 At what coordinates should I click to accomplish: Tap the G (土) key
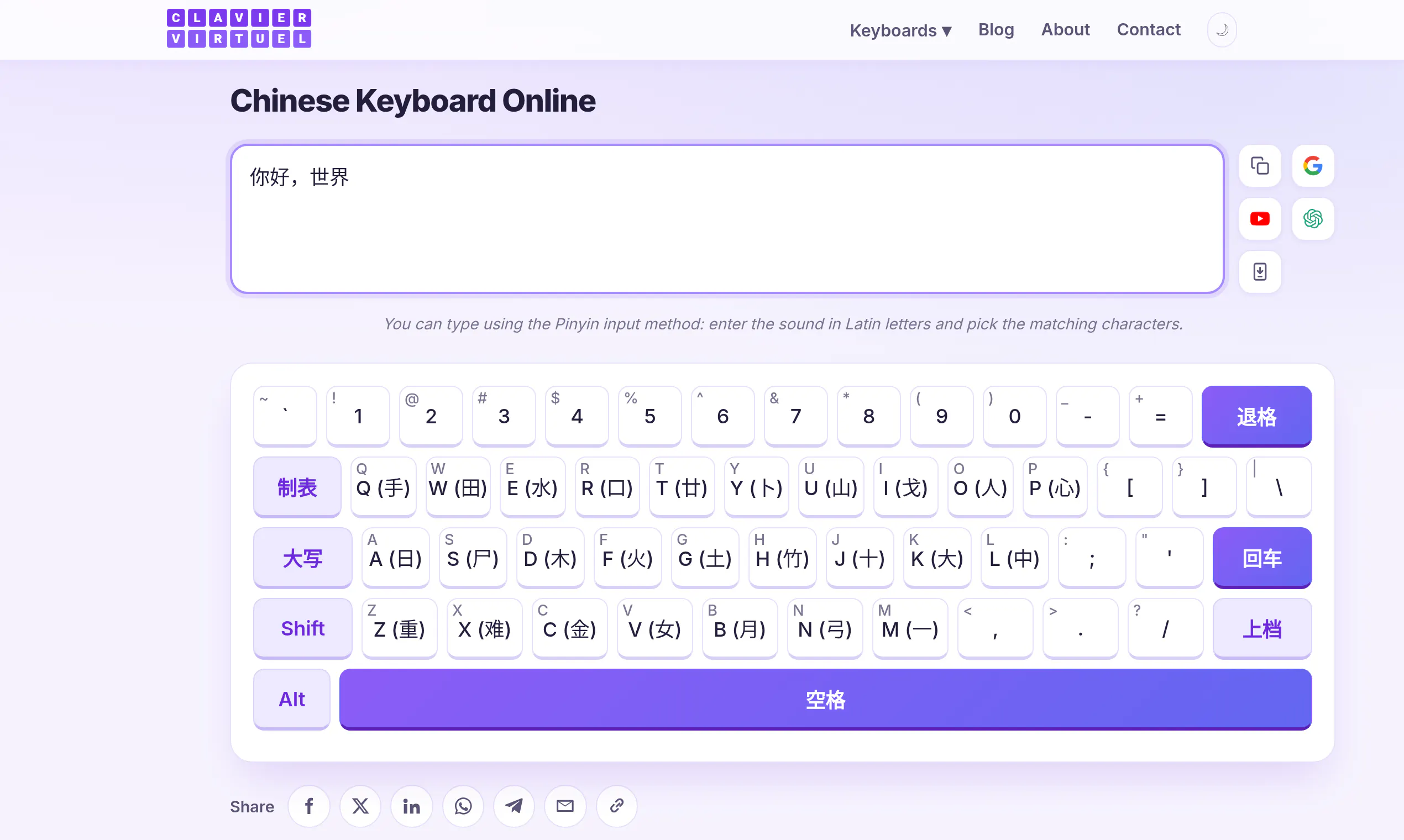[705, 558]
